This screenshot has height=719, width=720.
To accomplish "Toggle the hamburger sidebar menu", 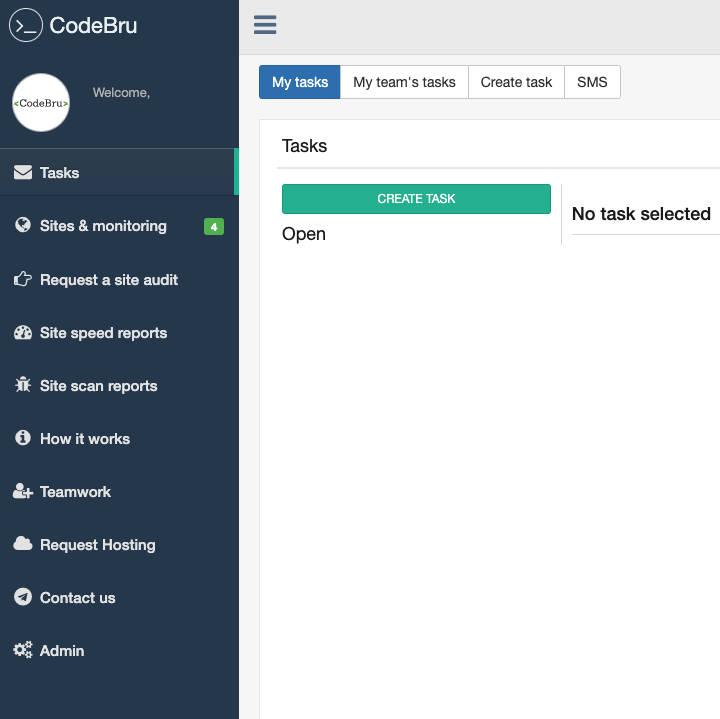I will 265,26.
